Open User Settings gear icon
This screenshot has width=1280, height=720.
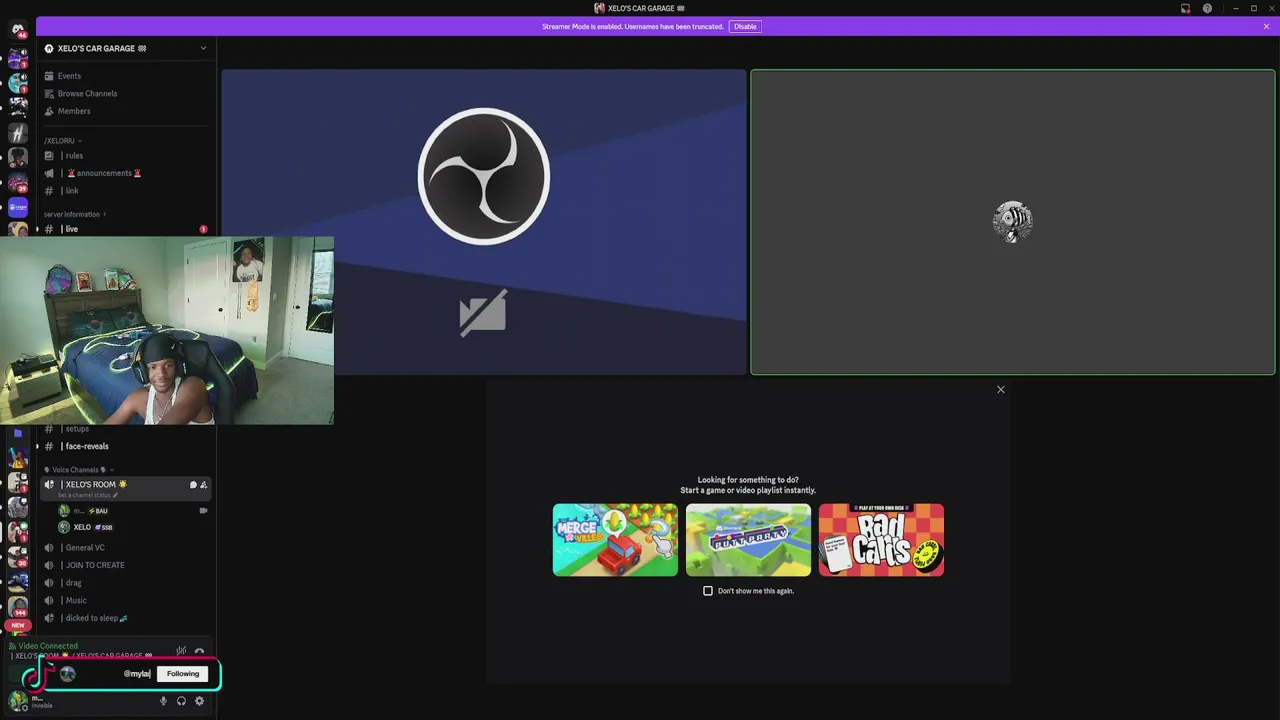click(x=199, y=701)
